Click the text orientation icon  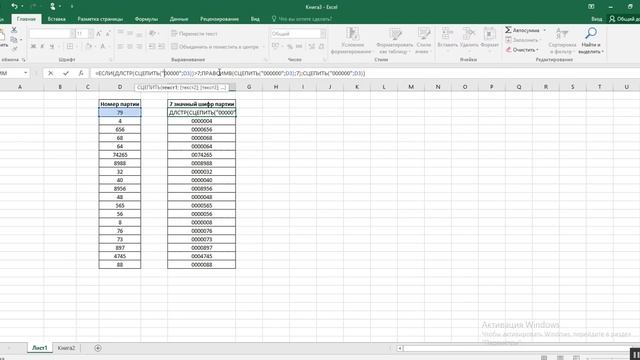pyautogui.click(x=152, y=33)
